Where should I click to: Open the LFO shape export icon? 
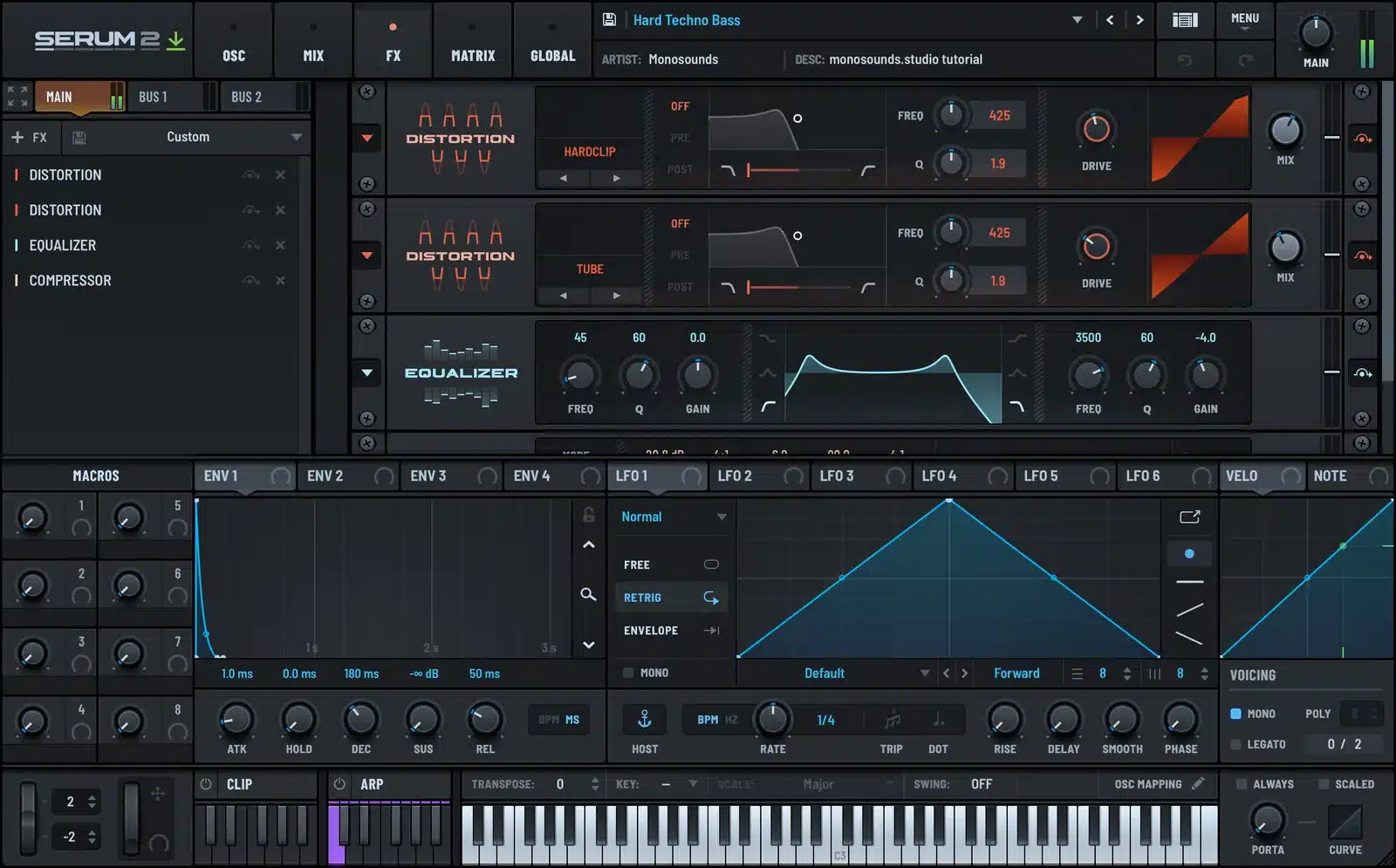point(1189,516)
